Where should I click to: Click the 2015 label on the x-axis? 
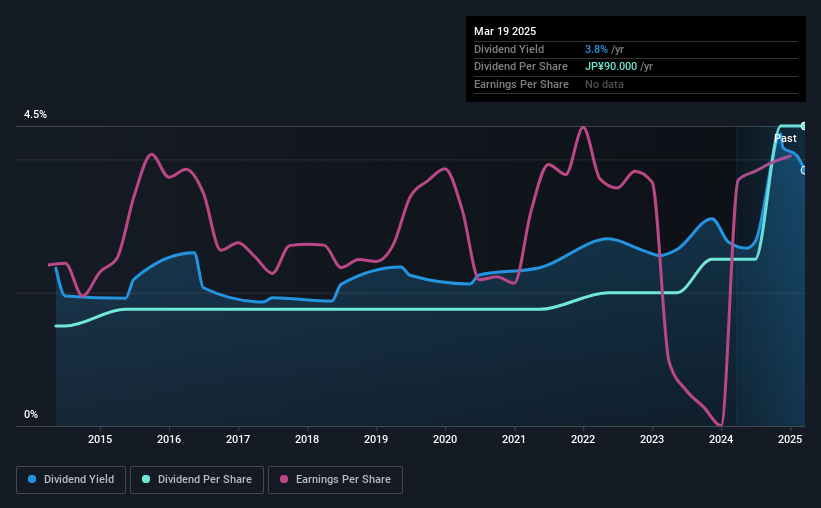click(100, 439)
